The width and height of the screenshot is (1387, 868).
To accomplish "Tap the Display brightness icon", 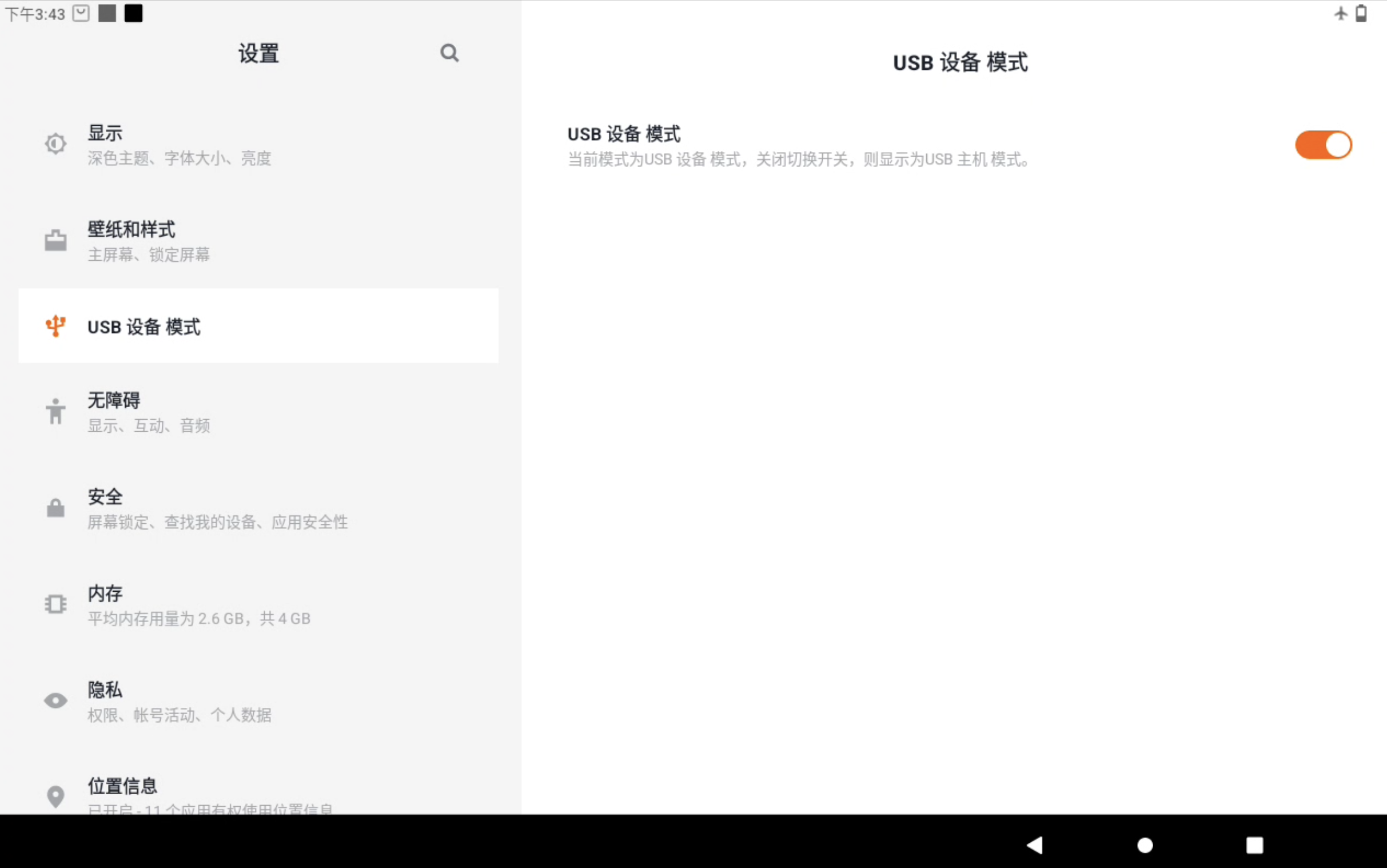I will pyautogui.click(x=55, y=144).
